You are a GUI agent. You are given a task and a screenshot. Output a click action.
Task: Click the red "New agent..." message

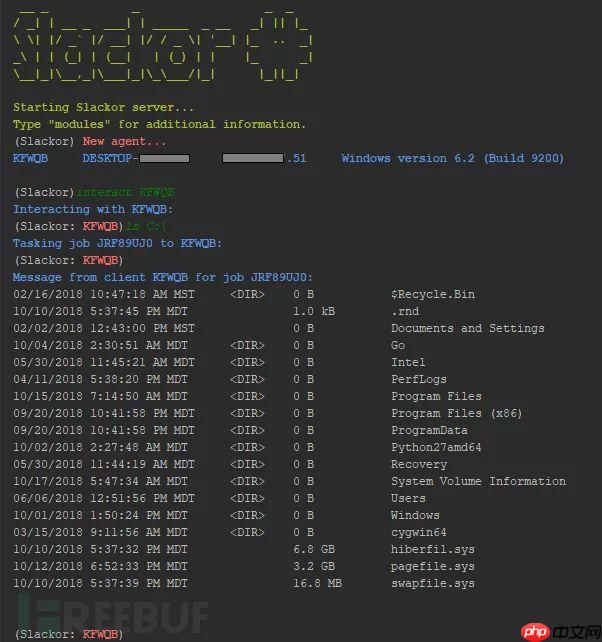click(124, 141)
